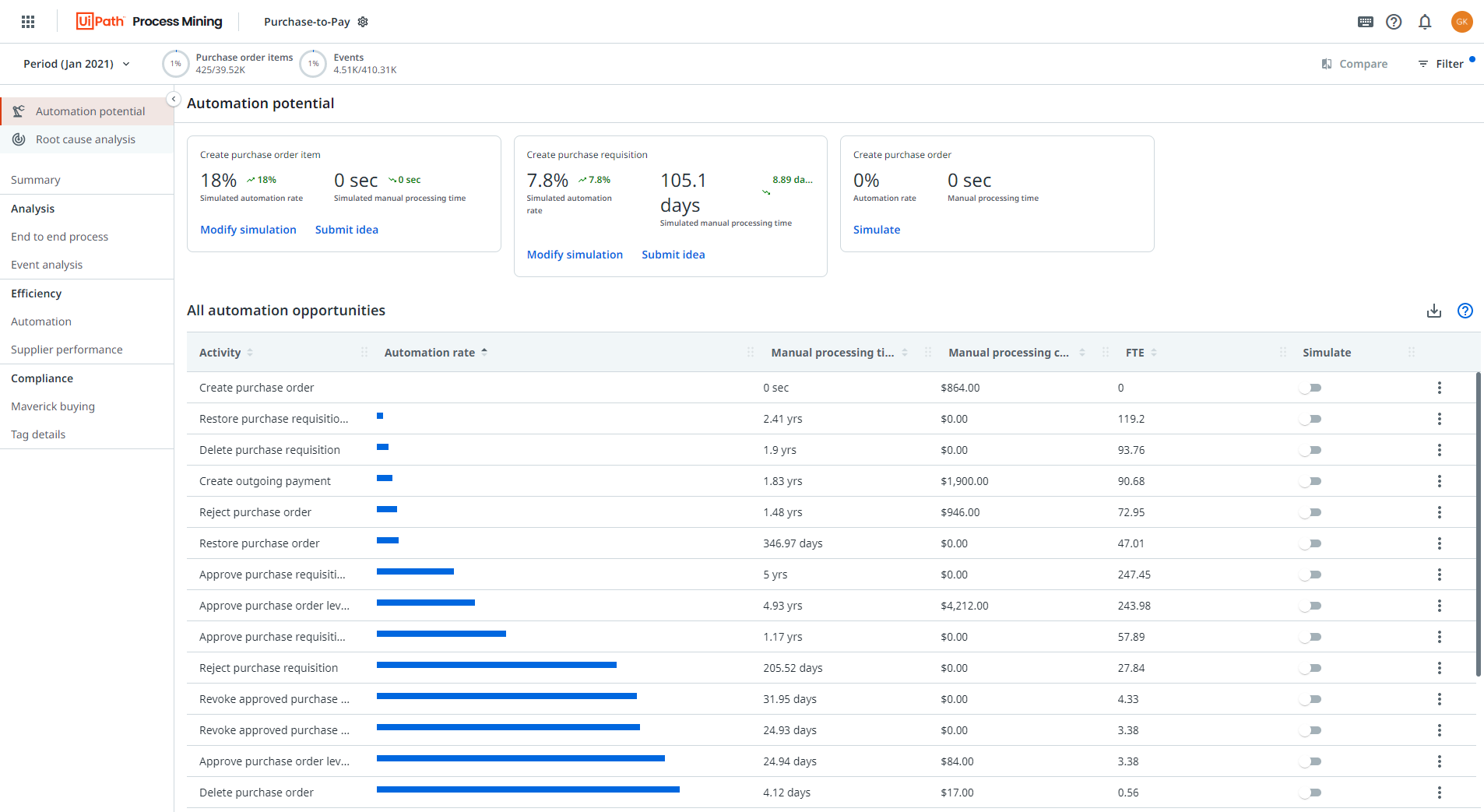Click automation rate bar for Delete purchase order
The image size is (1484, 812).
coord(528,789)
